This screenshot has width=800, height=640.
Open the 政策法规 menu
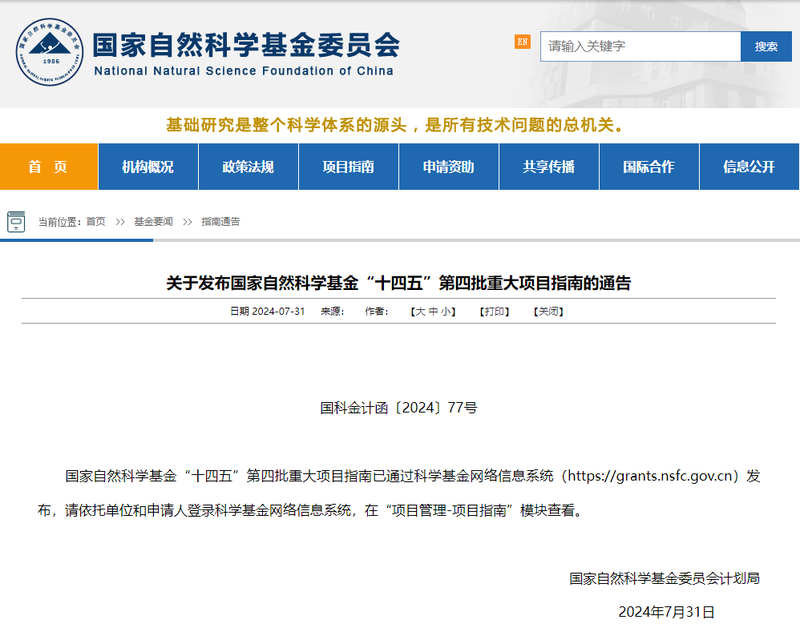(248, 167)
